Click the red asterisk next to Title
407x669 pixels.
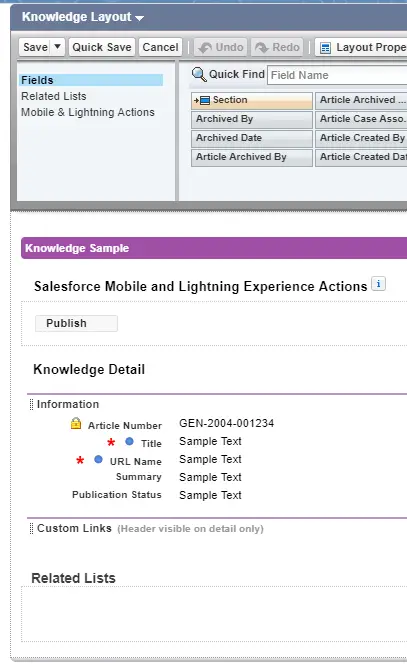pyautogui.click(x=111, y=442)
